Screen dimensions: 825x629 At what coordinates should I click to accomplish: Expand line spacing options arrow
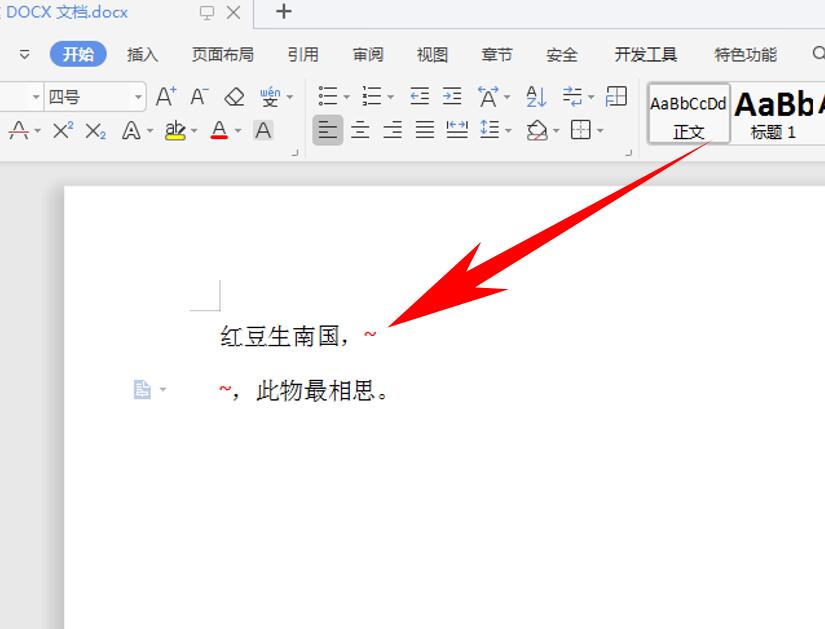508,131
